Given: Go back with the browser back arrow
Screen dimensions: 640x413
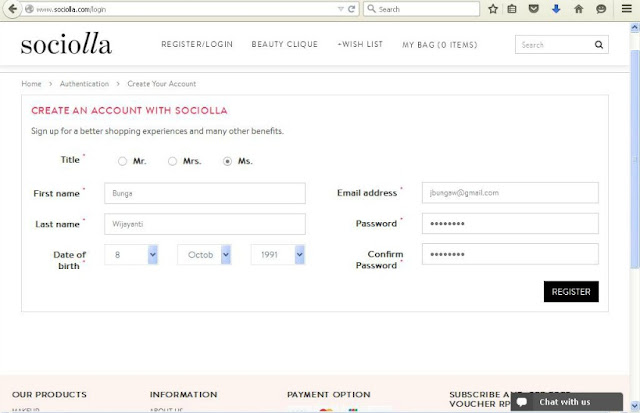Looking at the screenshot, I should pyautogui.click(x=13, y=9).
